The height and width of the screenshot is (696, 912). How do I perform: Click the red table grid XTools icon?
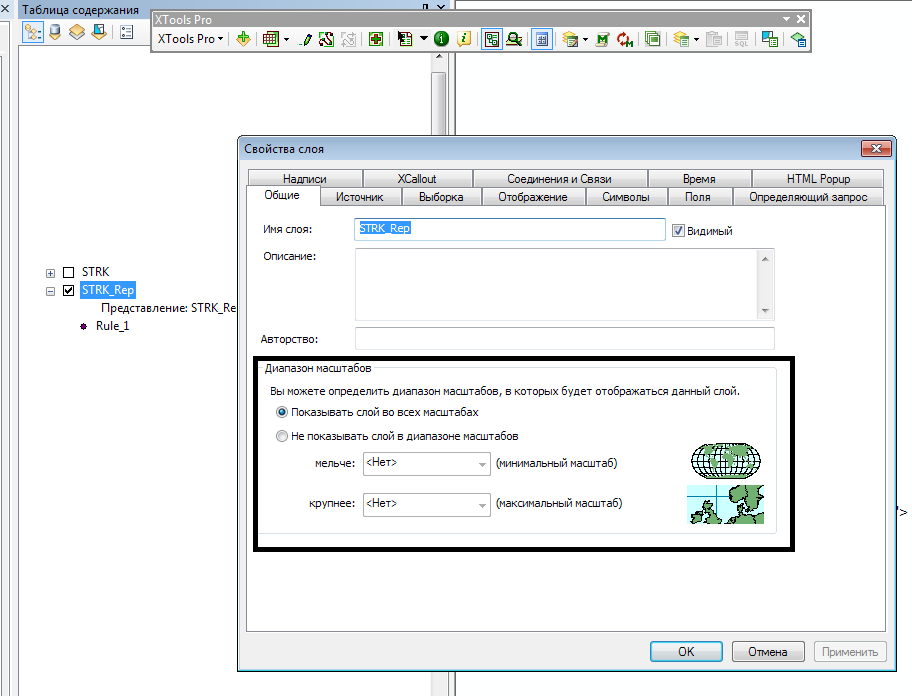(x=270, y=39)
